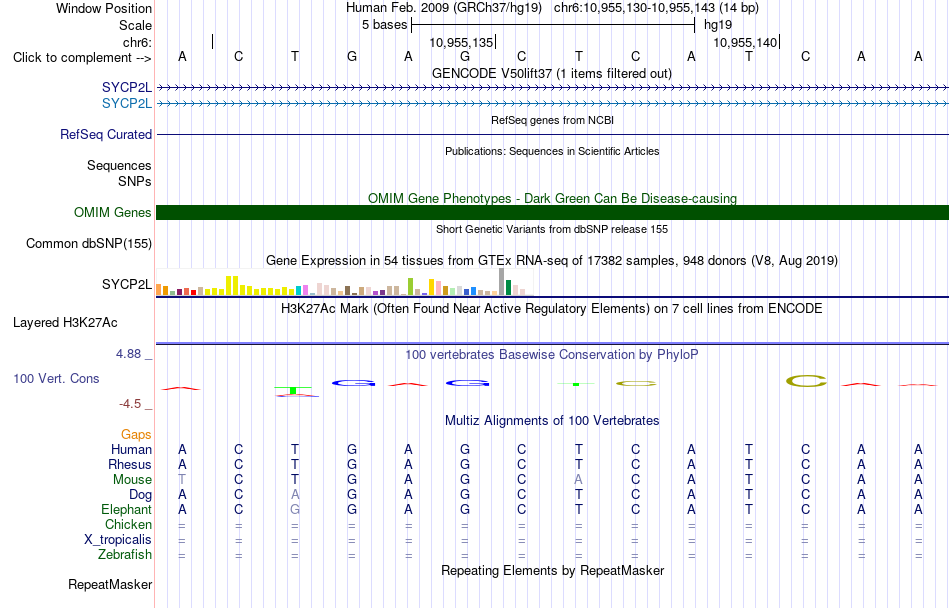Click the SNPs publications track label

click(x=135, y=181)
